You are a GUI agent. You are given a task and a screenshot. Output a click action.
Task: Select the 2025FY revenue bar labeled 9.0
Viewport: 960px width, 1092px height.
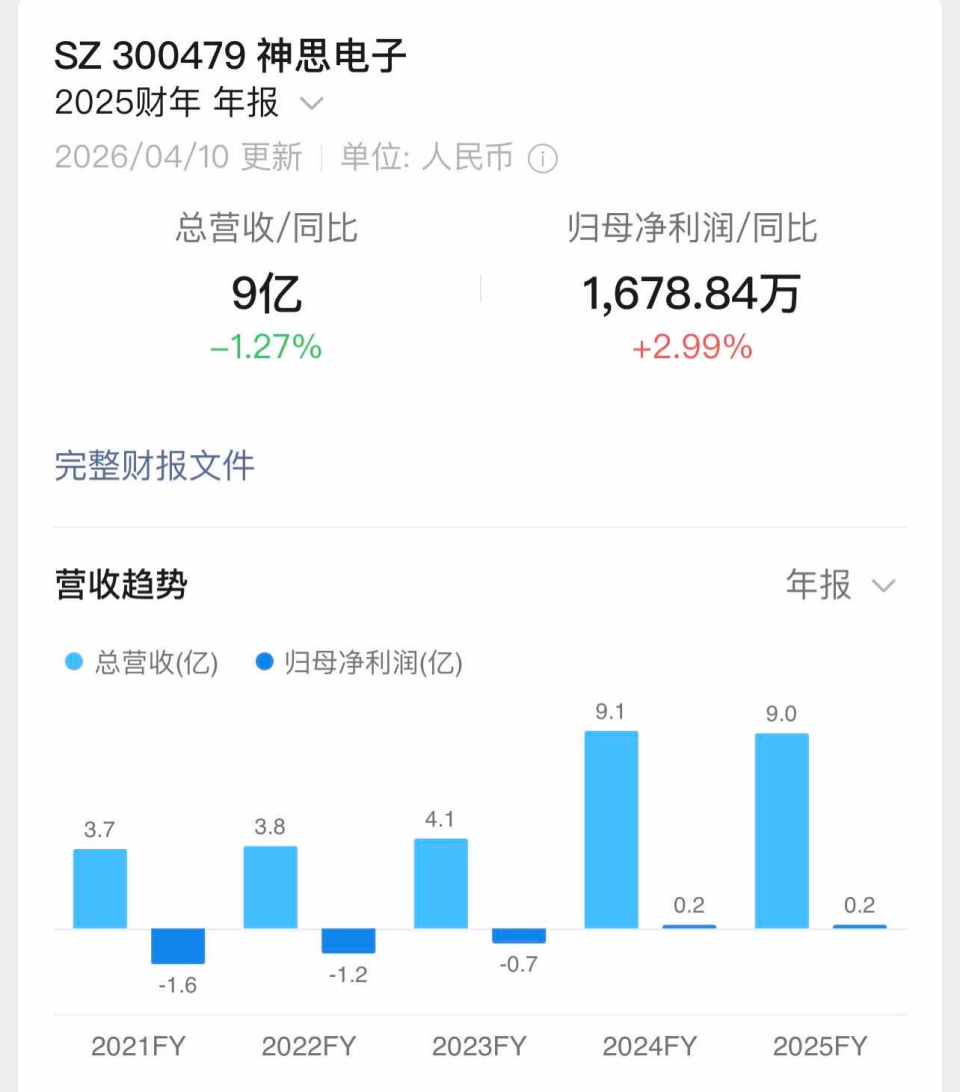pyautogui.click(x=782, y=831)
